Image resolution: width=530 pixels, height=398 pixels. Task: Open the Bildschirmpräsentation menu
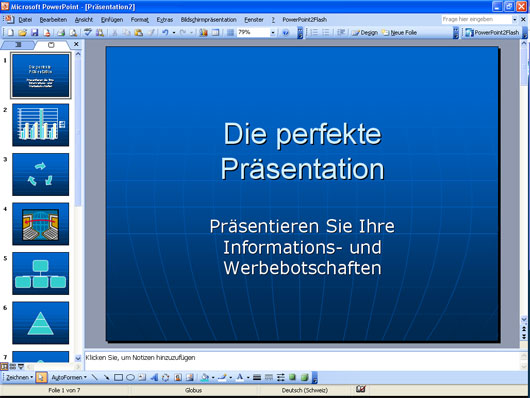coord(209,20)
